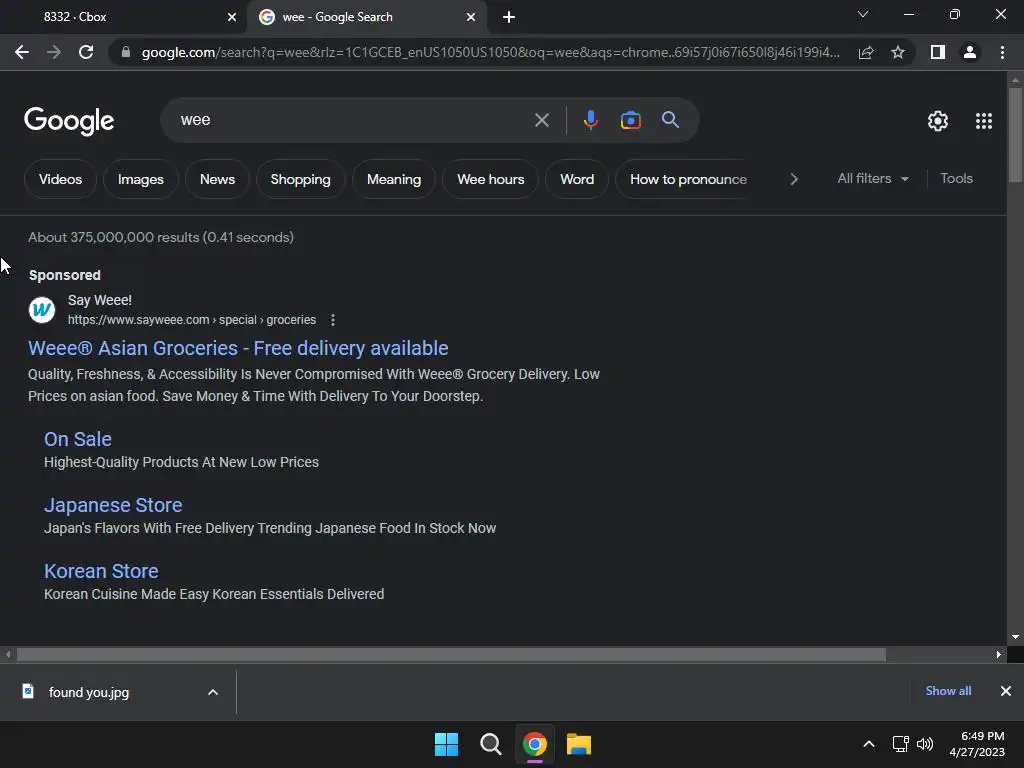Click the magnifier search button
The height and width of the screenshot is (768, 1024).
(670, 120)
